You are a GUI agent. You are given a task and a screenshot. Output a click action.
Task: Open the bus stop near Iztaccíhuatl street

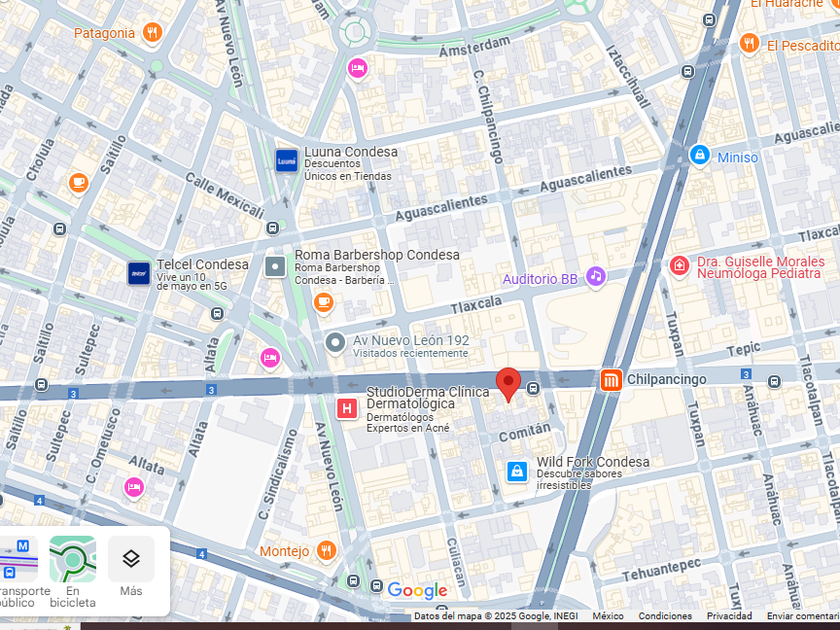coord(688,71)
